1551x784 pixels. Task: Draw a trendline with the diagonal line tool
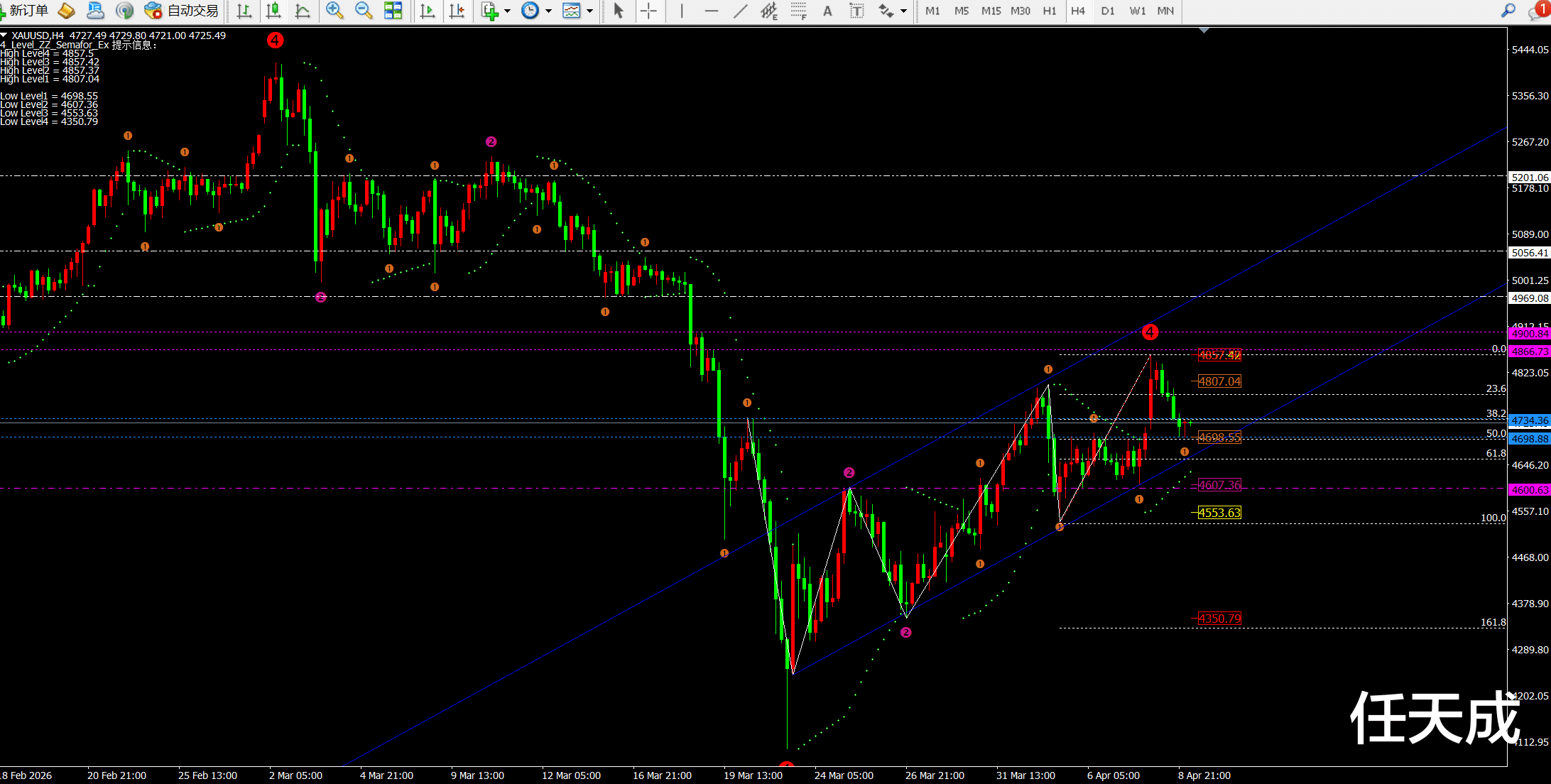click(x=740, y=11)
